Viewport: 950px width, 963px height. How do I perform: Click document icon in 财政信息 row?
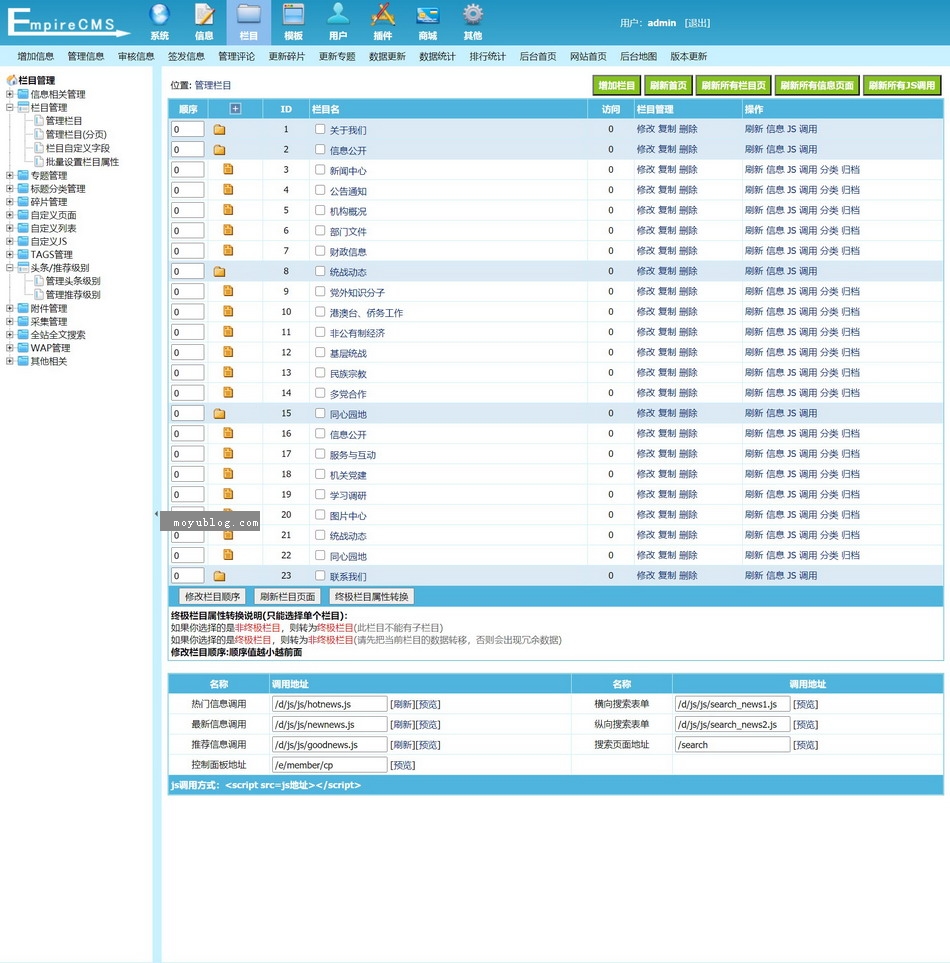click(228, 250)
